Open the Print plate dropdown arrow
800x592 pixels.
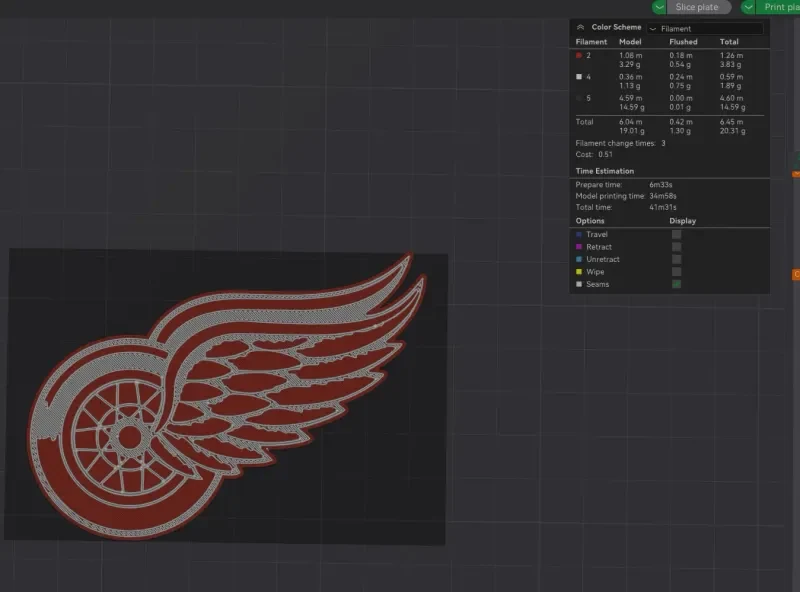point(748,7)
